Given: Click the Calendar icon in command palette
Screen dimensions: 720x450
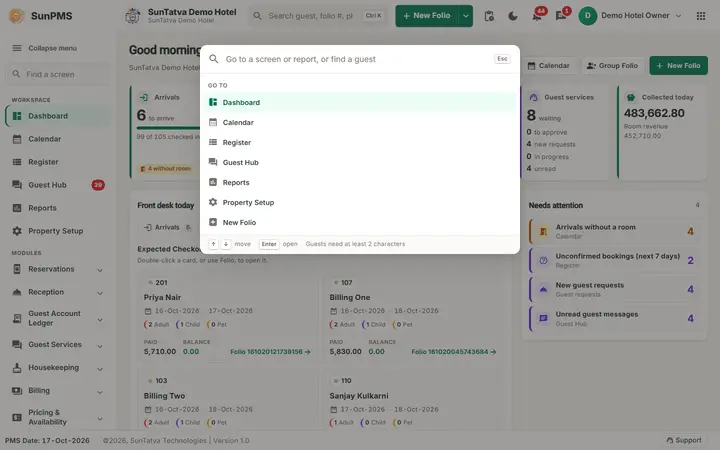Looking at the screenshot, I should click(x=213, y=122).
